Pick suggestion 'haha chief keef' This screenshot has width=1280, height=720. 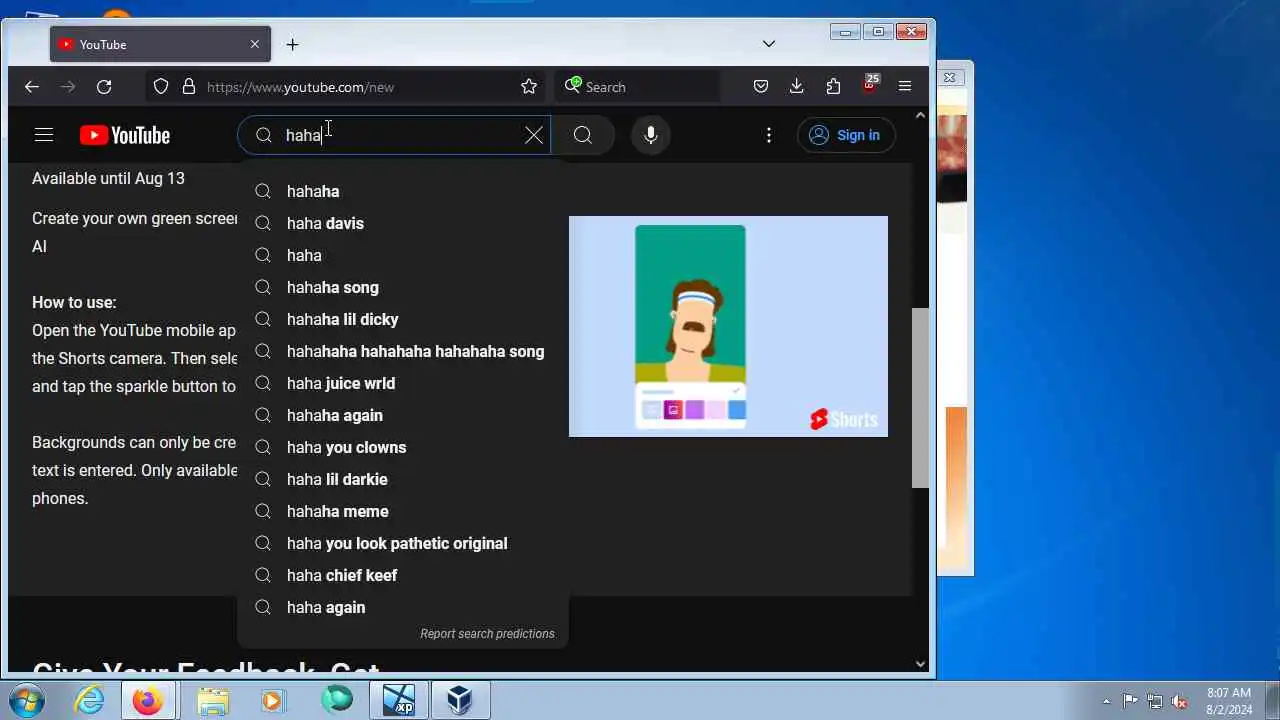point(403,575)
